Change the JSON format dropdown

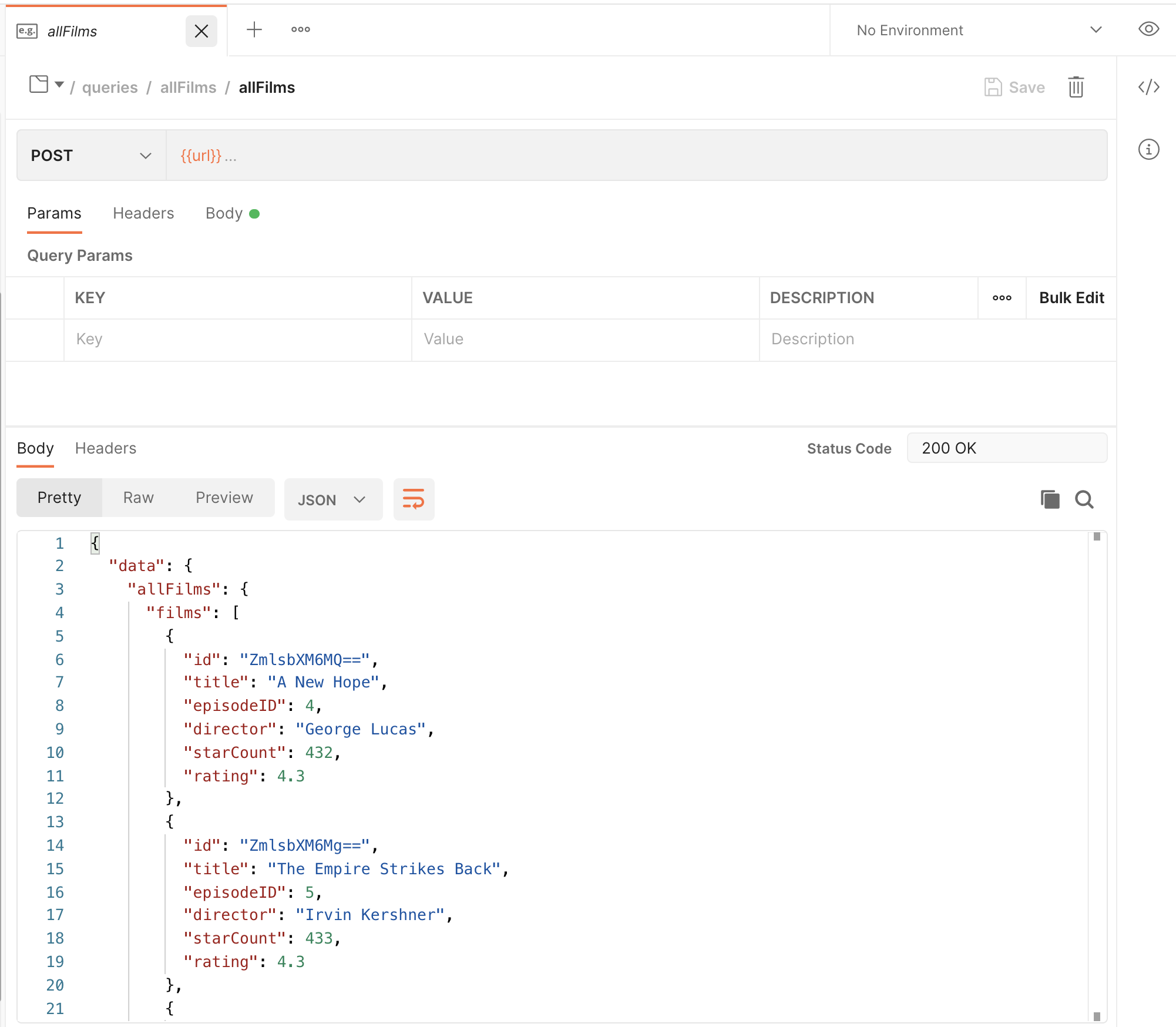coord(332,500)
